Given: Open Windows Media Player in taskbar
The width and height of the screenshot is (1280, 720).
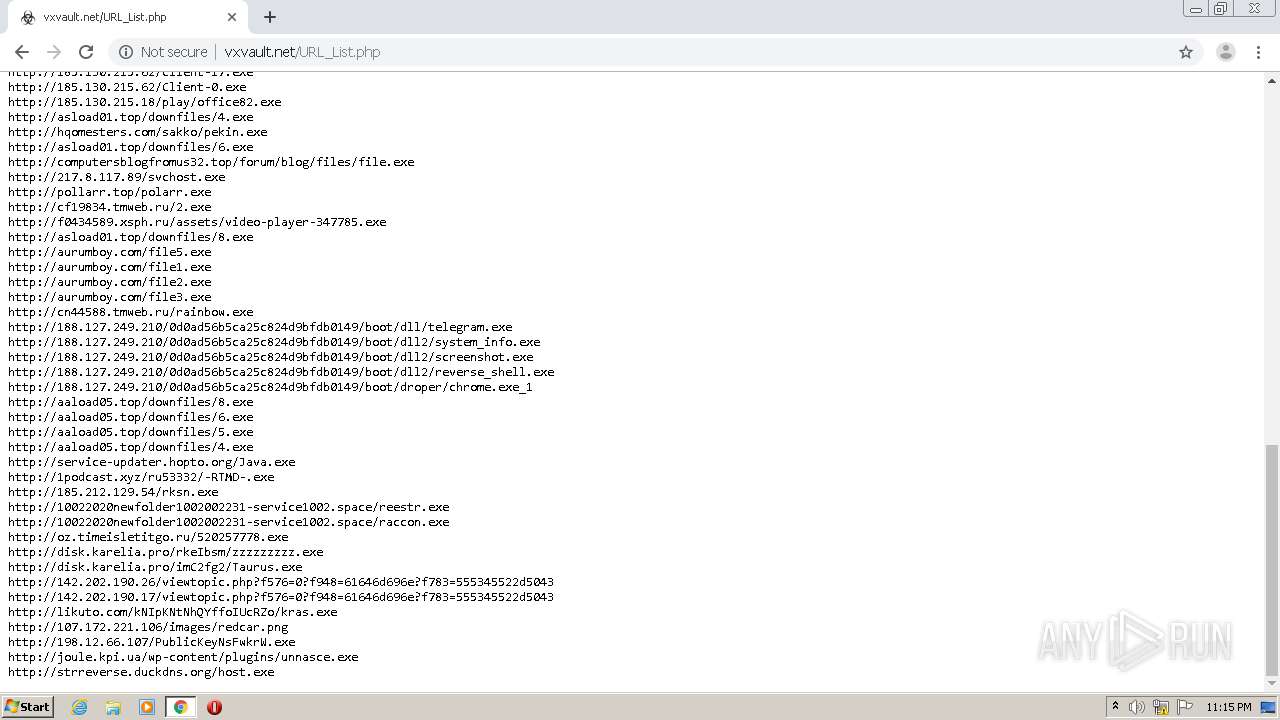Looking at the screenshot, I should 147,707.
